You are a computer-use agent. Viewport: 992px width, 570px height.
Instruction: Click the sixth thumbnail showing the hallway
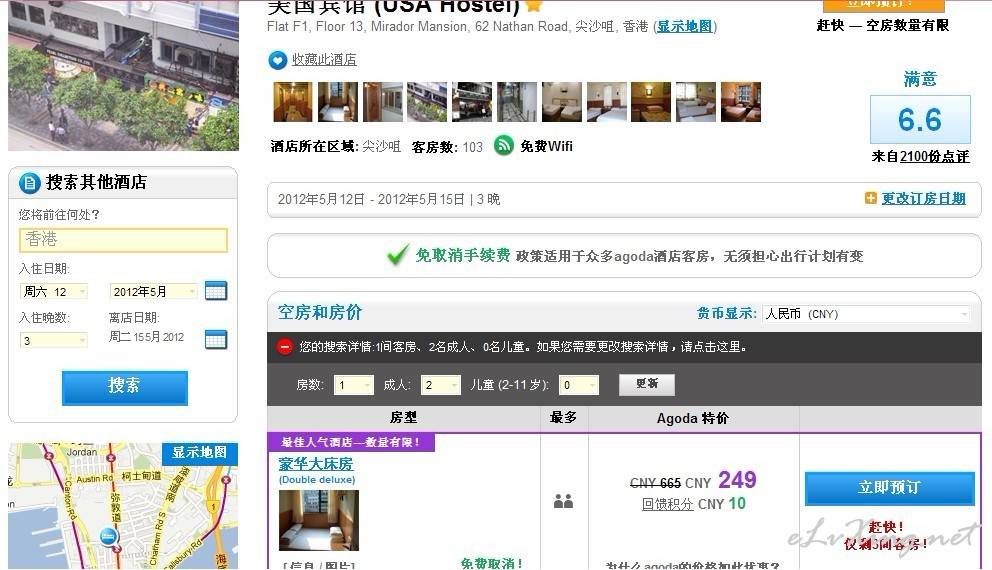click(517, 101)
